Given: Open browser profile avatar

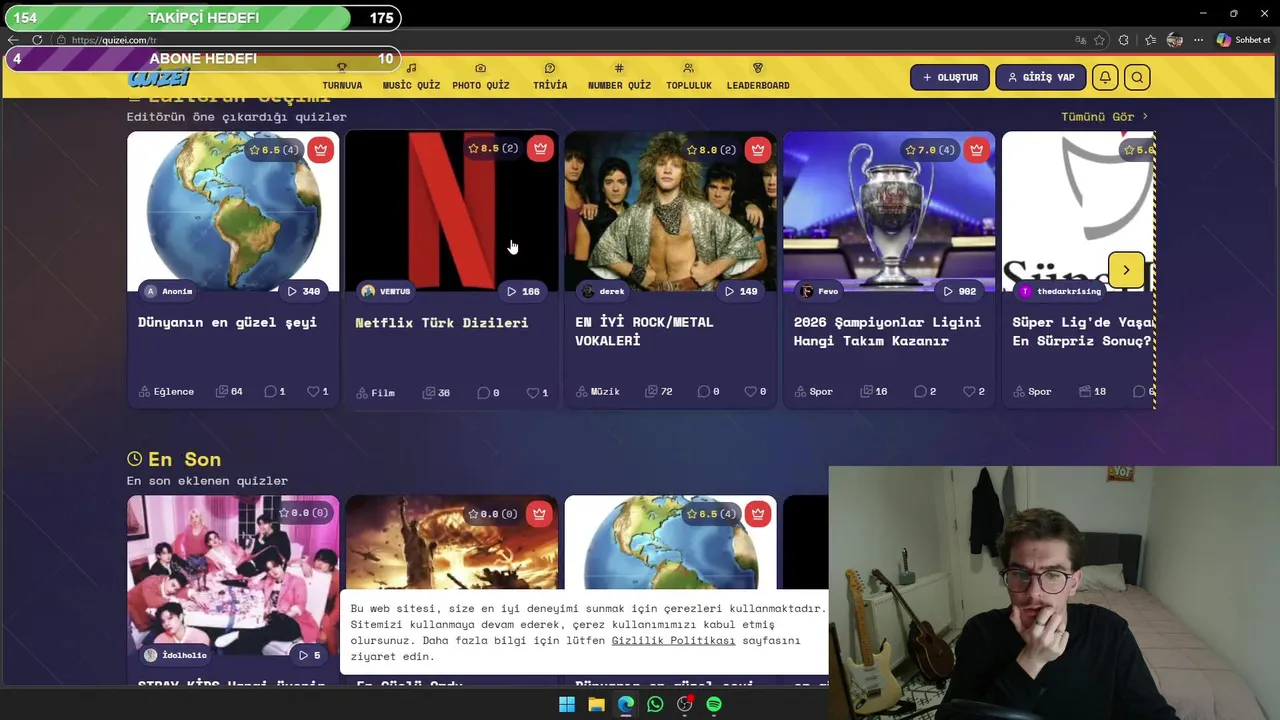Looking at the screenshot, I should click(x=1175, y=40).
